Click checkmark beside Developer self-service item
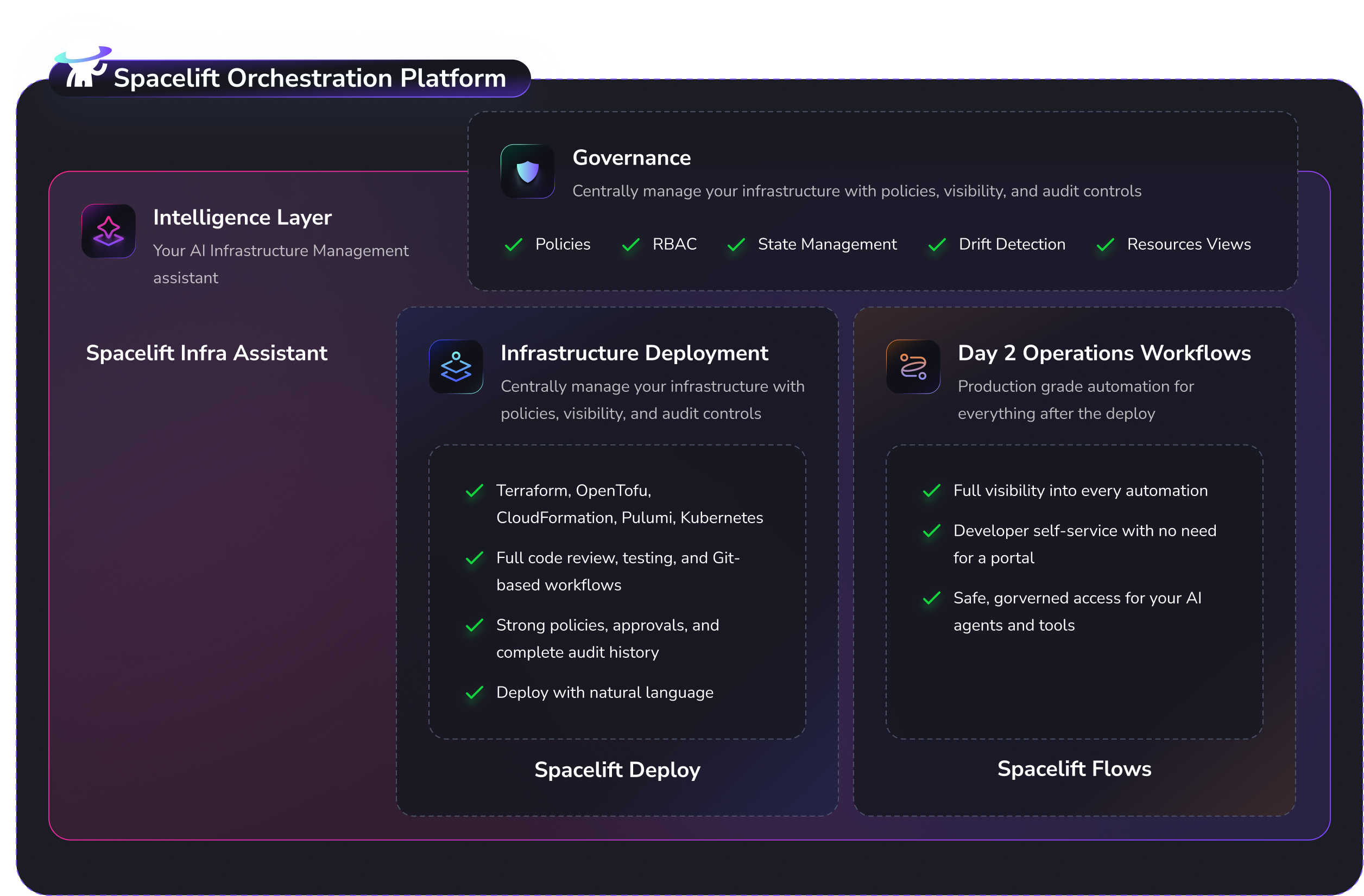 coord(931,531)
